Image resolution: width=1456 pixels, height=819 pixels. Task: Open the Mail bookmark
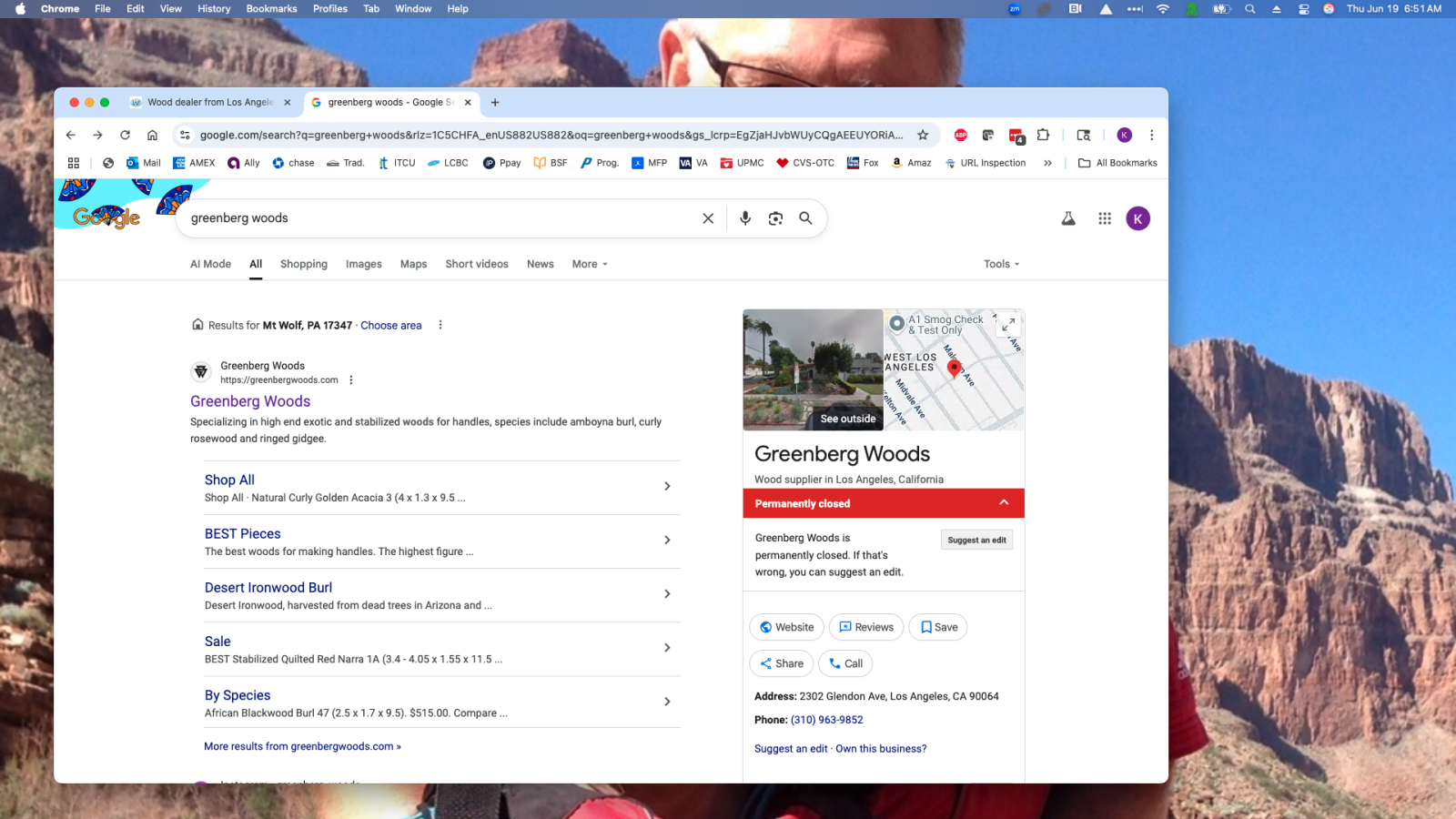(144, 163)
